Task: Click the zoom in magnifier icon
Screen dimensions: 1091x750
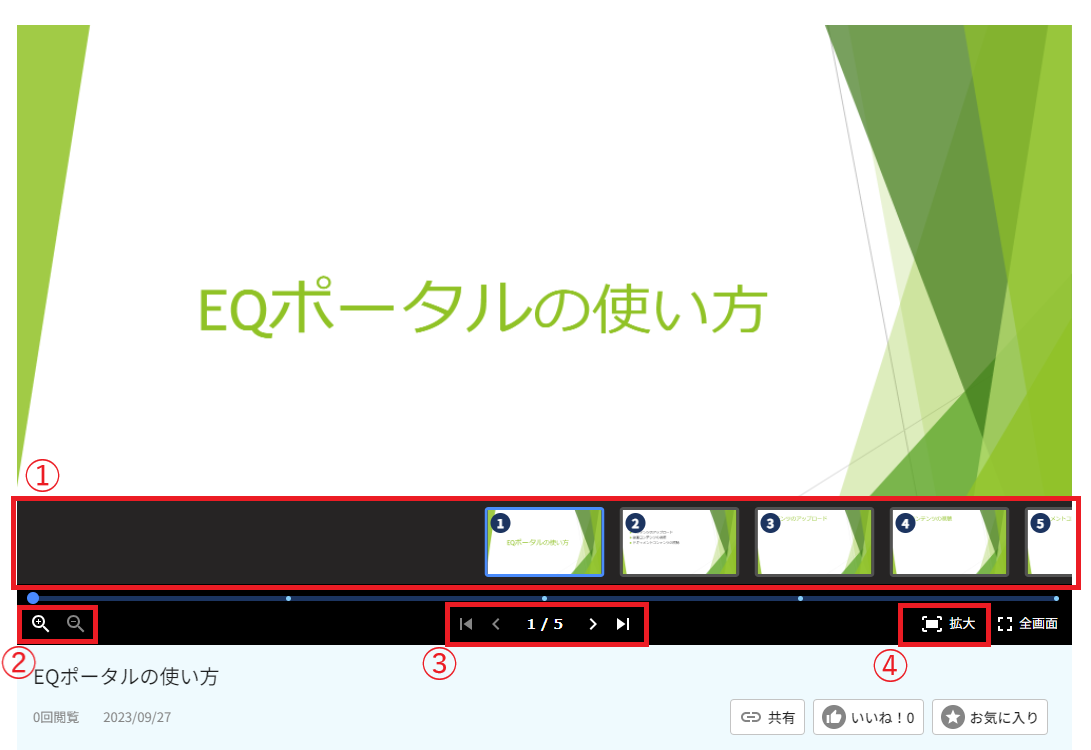Action: click(x=40, y=624)
